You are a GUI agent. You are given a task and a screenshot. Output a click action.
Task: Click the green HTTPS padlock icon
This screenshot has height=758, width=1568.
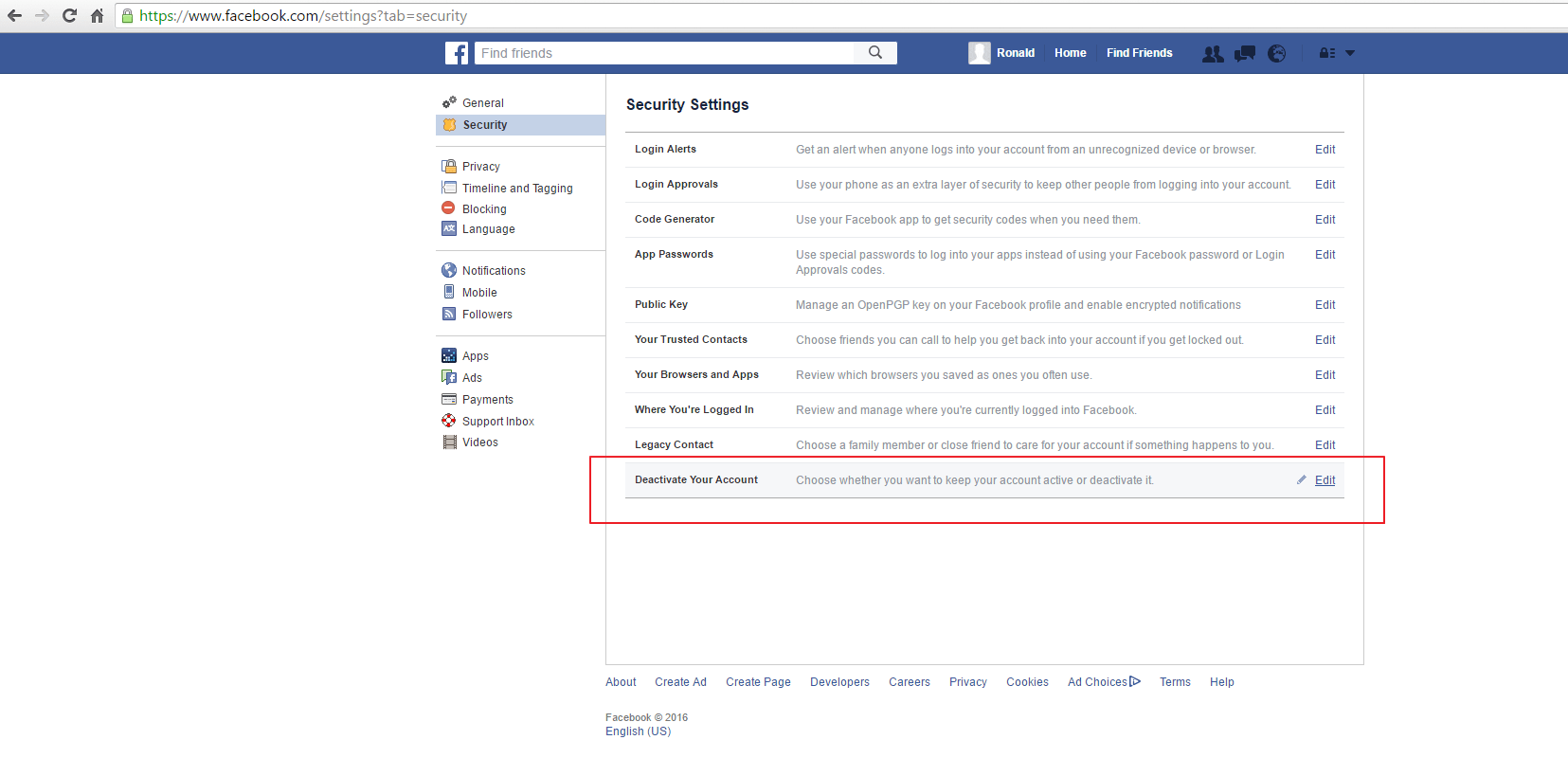[127, 16]
